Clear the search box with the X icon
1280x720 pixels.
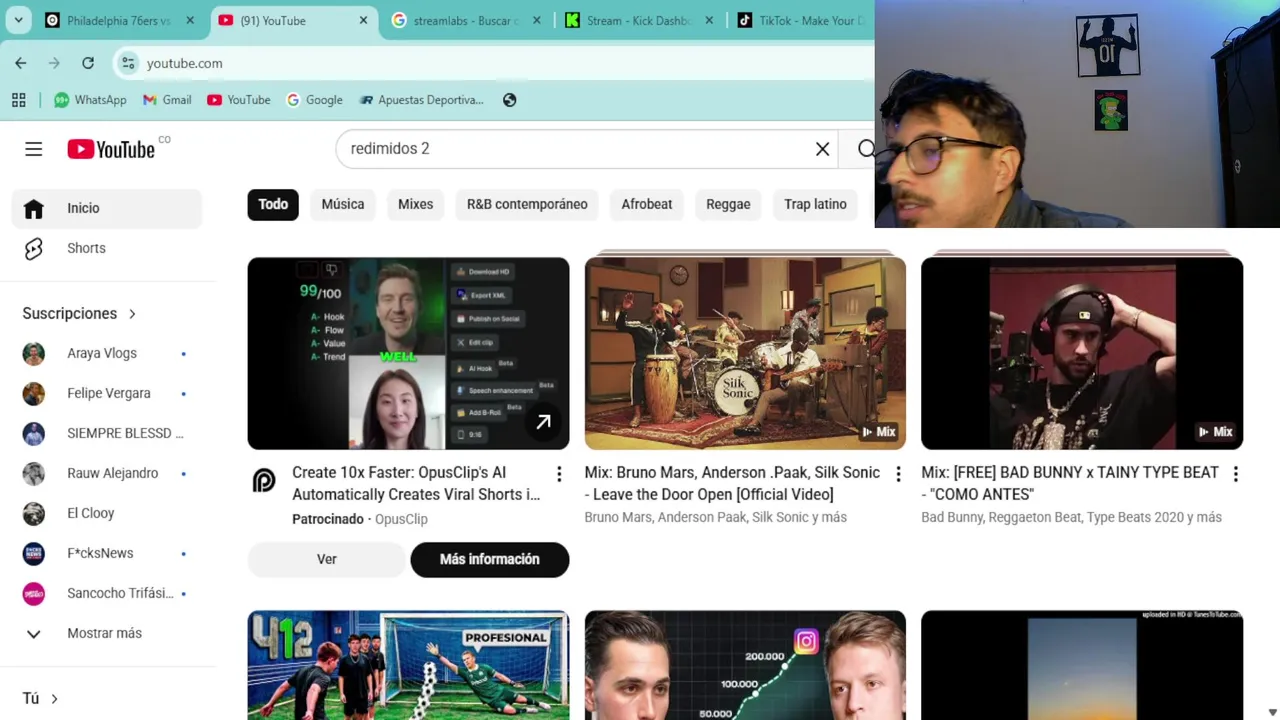point(822,149)
